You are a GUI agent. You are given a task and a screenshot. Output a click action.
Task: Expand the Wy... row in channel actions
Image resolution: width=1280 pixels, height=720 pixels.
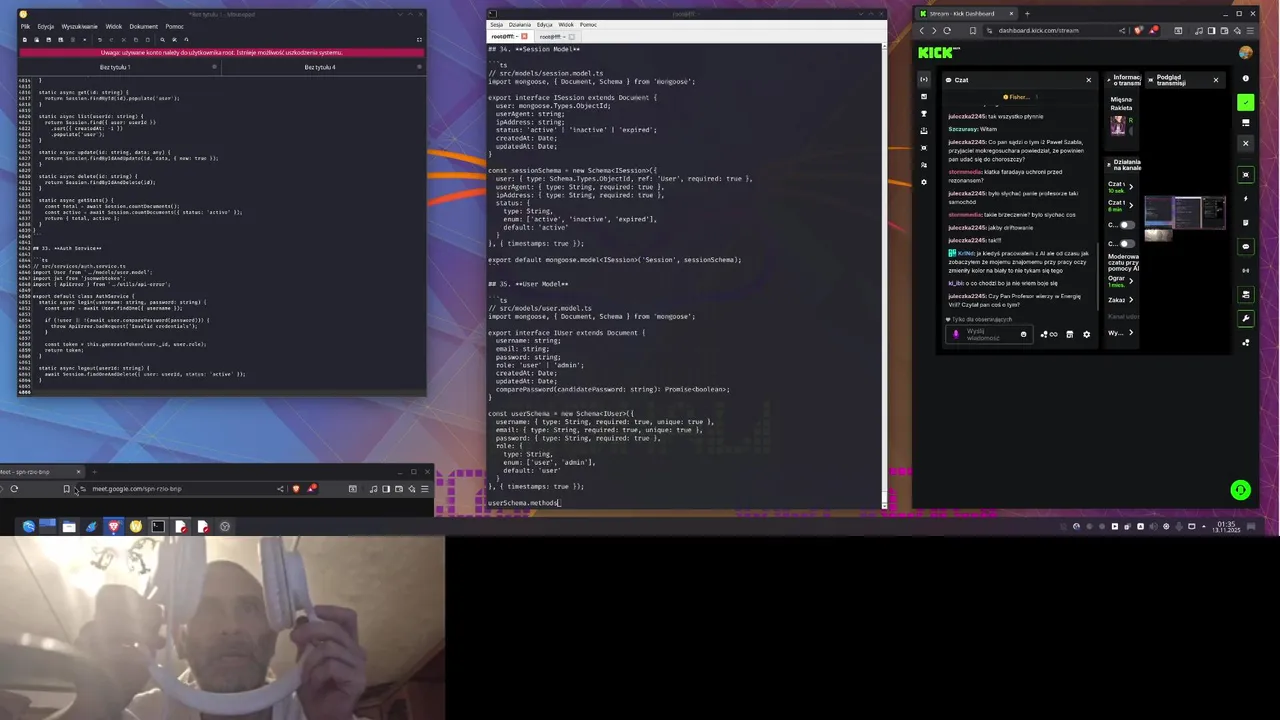click(1121, 332)
